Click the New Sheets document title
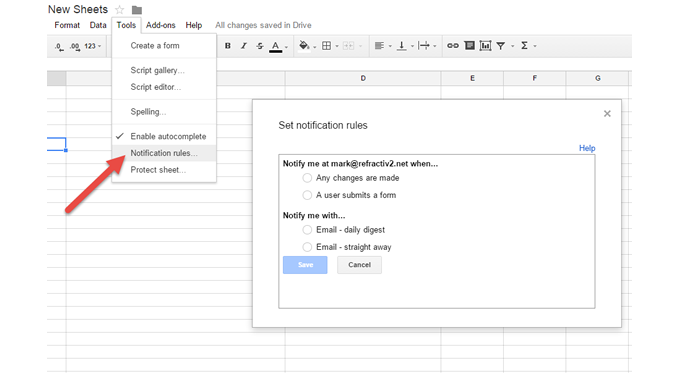The width and height of the screenshot is (680, 373). coord(78,9)
